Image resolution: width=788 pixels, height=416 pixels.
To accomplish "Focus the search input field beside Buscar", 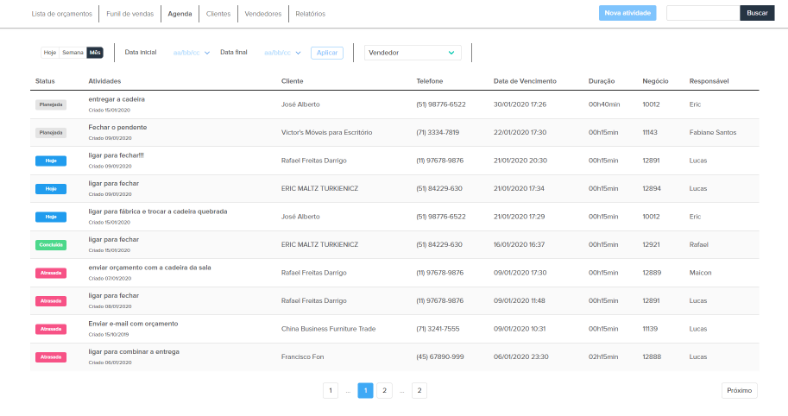I will [702, 13].
